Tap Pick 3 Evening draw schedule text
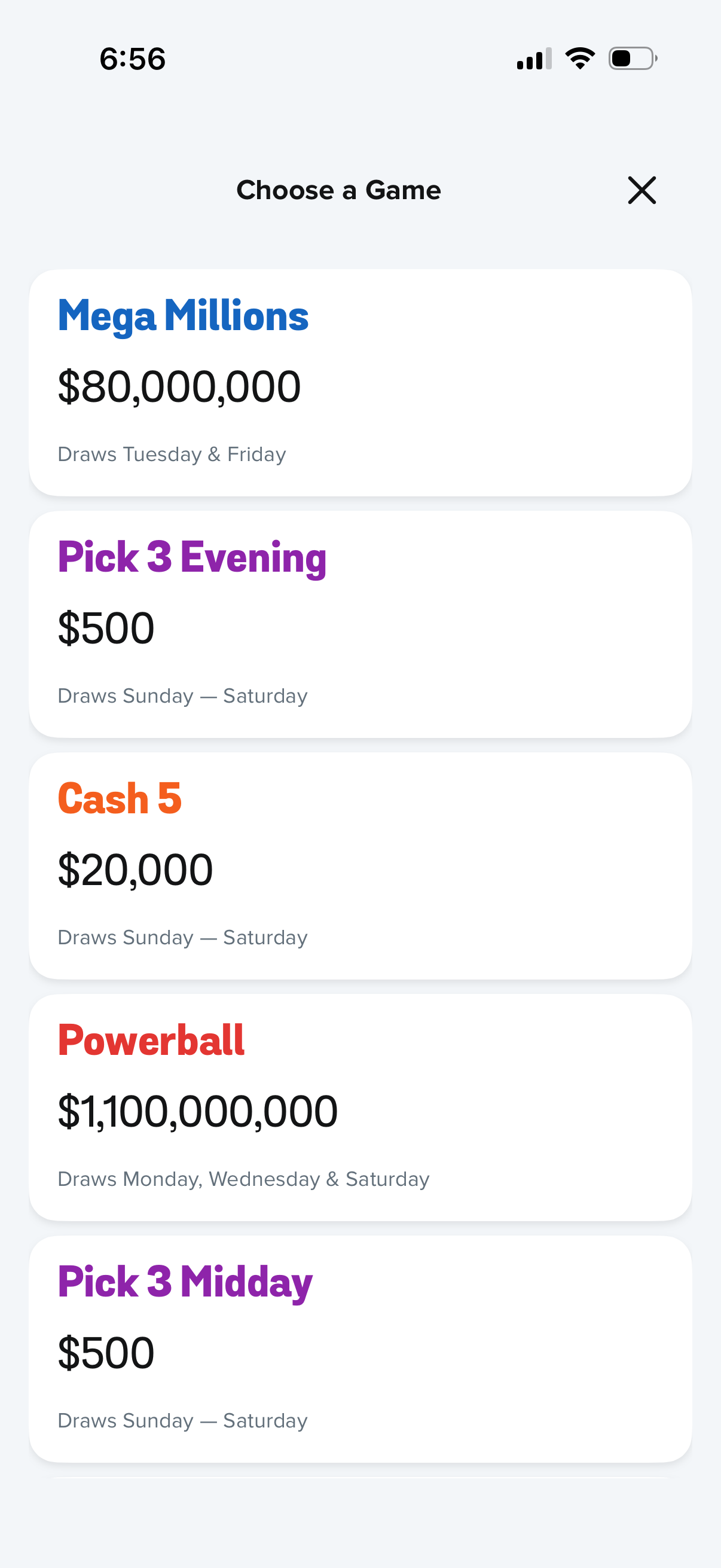This screenshot has height=1568, width=721. click(182, 695)
